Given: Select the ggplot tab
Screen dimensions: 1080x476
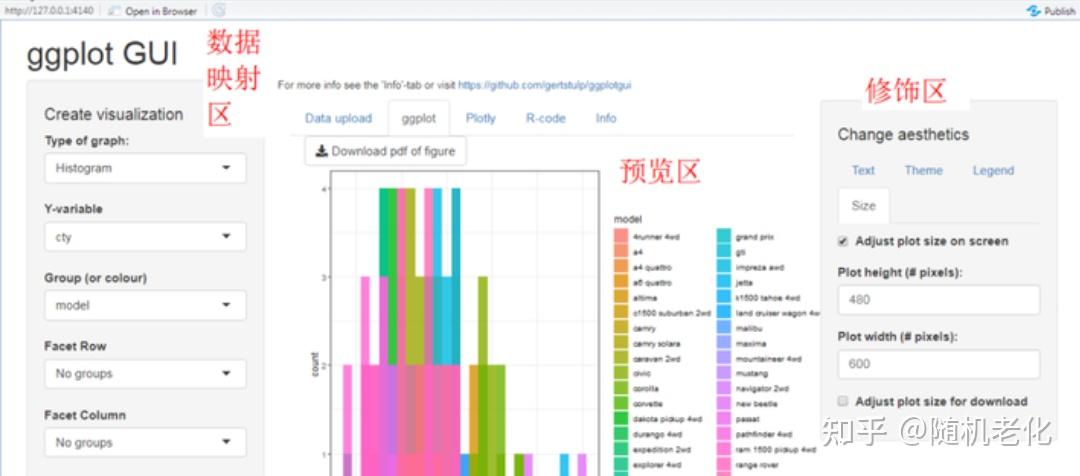Looking at the screenshot, I should (x=419, y=118).
